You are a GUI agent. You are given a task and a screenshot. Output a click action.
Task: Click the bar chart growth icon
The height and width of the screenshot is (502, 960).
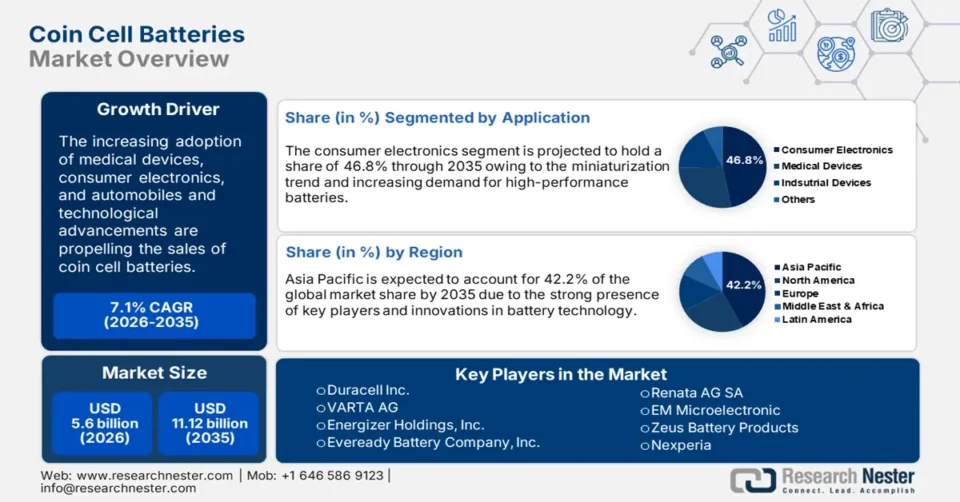pyautogui.click(x=782, y=27)
